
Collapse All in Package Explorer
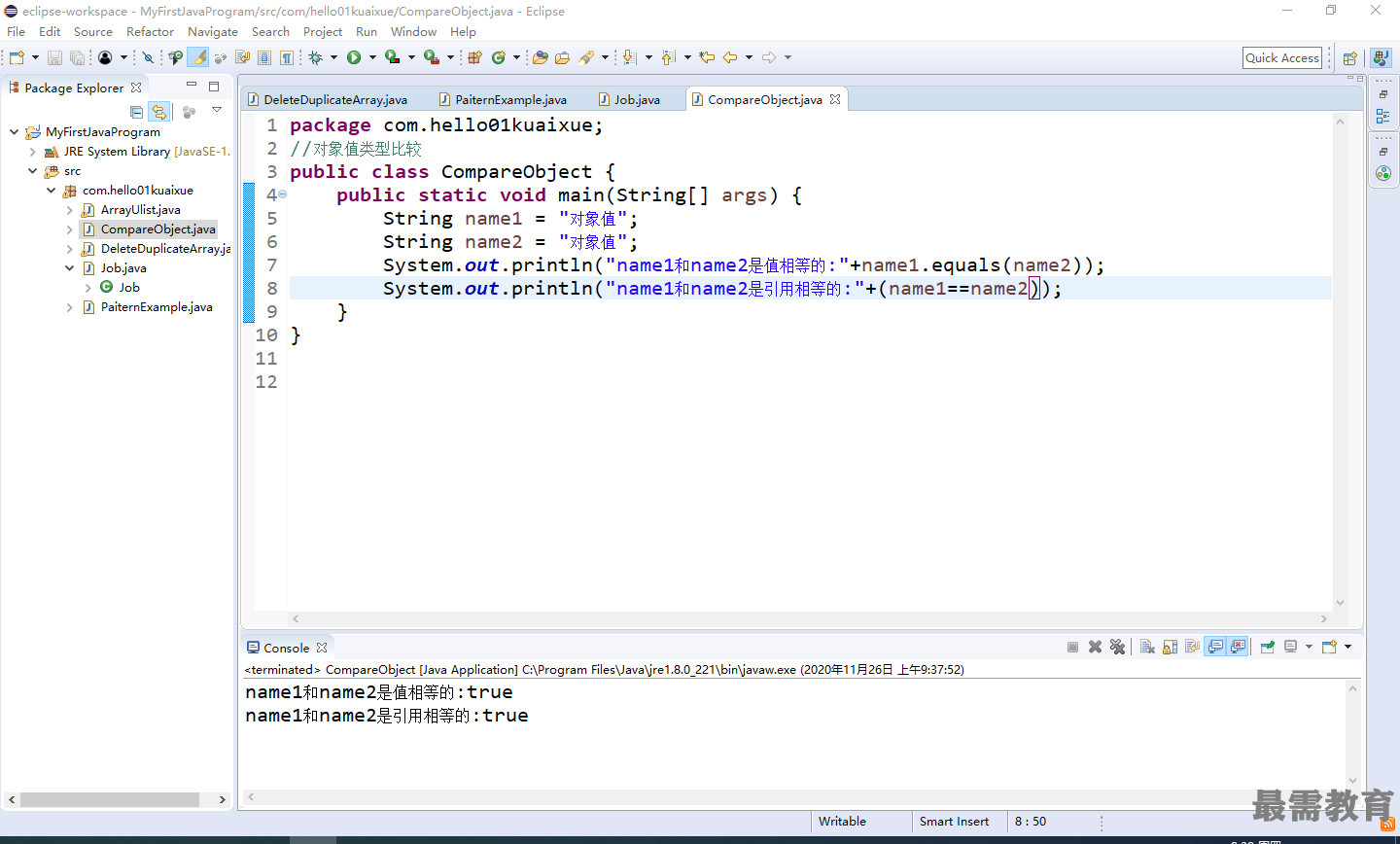click(x=136, y=112)
